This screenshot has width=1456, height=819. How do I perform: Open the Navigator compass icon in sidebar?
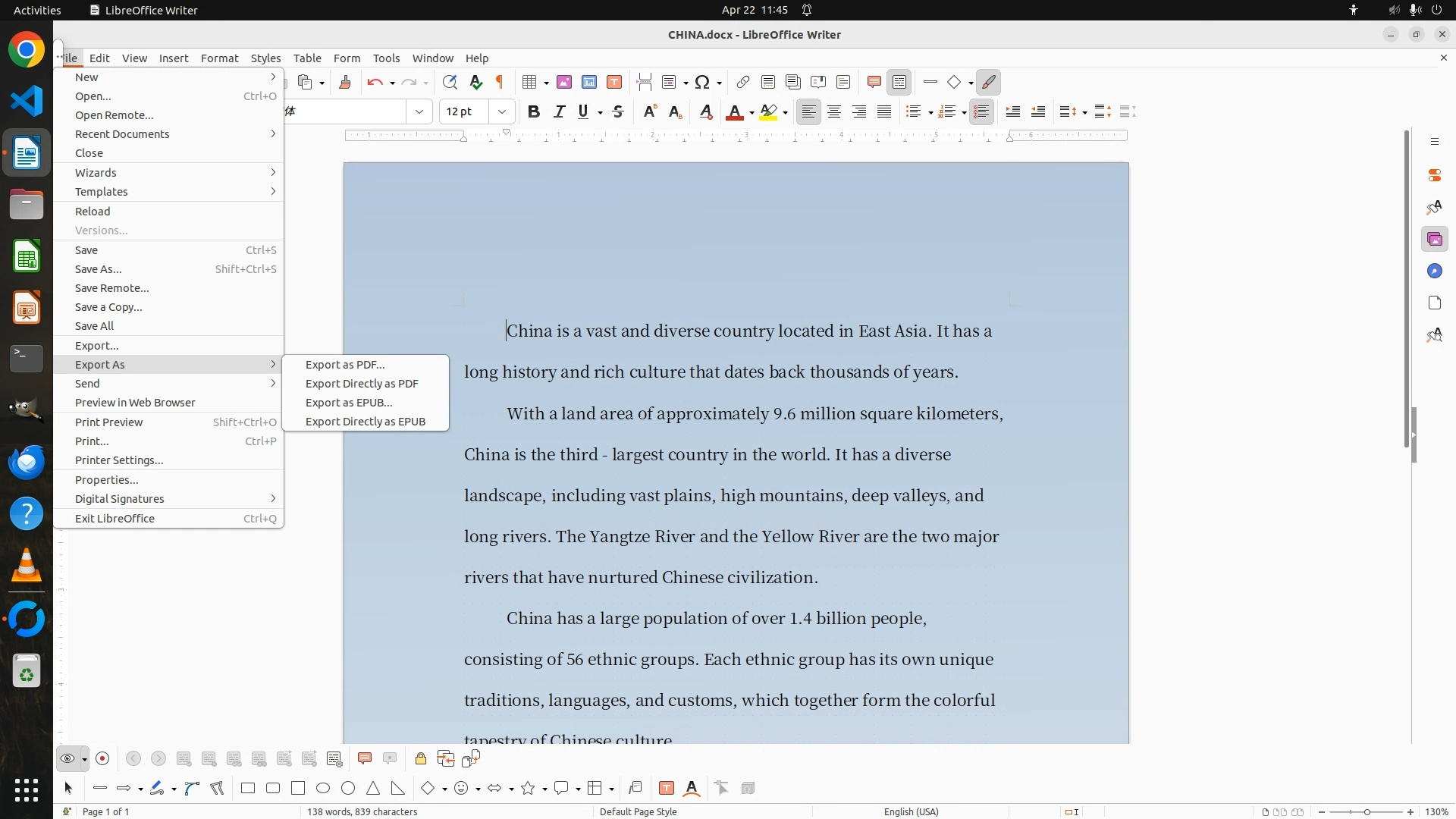coord(1434,271)
